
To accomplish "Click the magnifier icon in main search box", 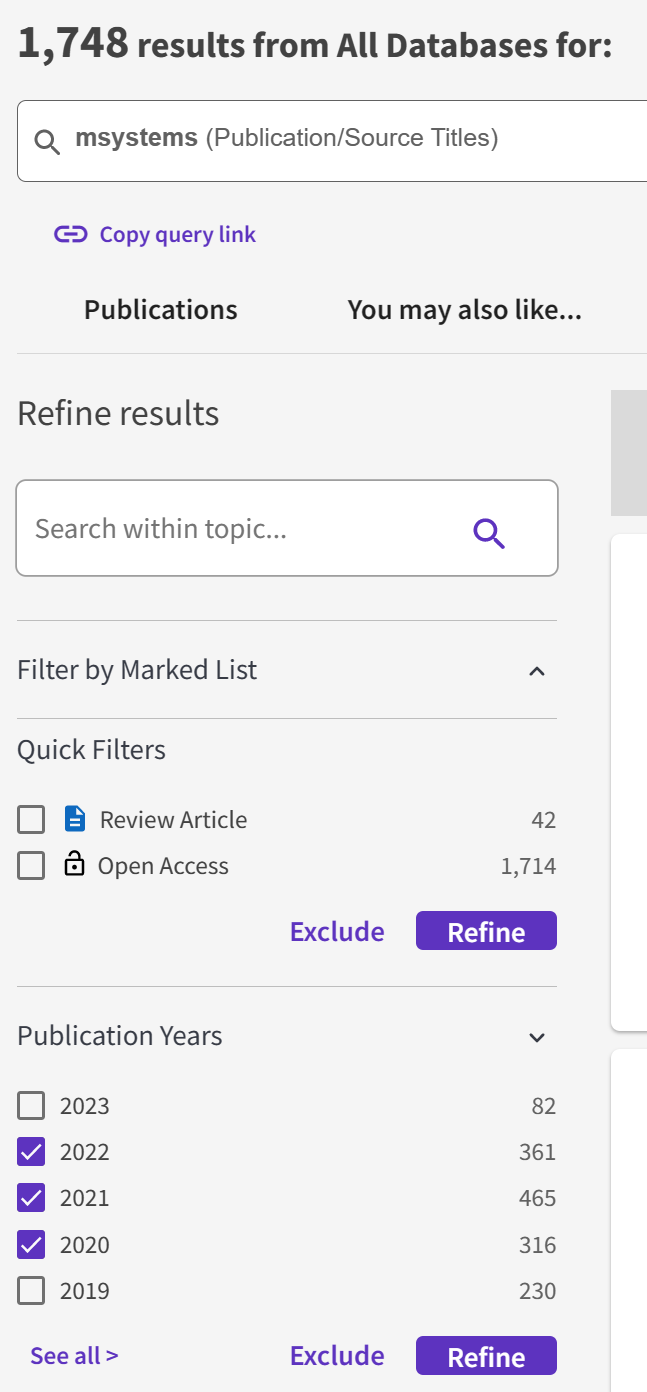I will (47, 141).
